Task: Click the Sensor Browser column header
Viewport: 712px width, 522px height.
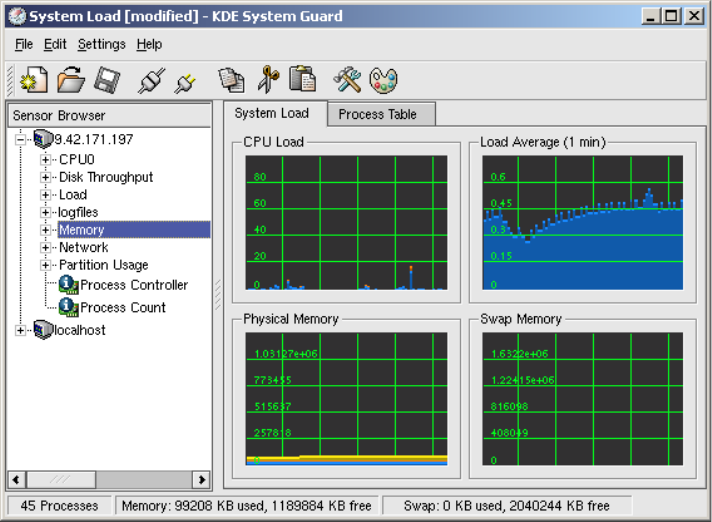Action: coord(108,116)
